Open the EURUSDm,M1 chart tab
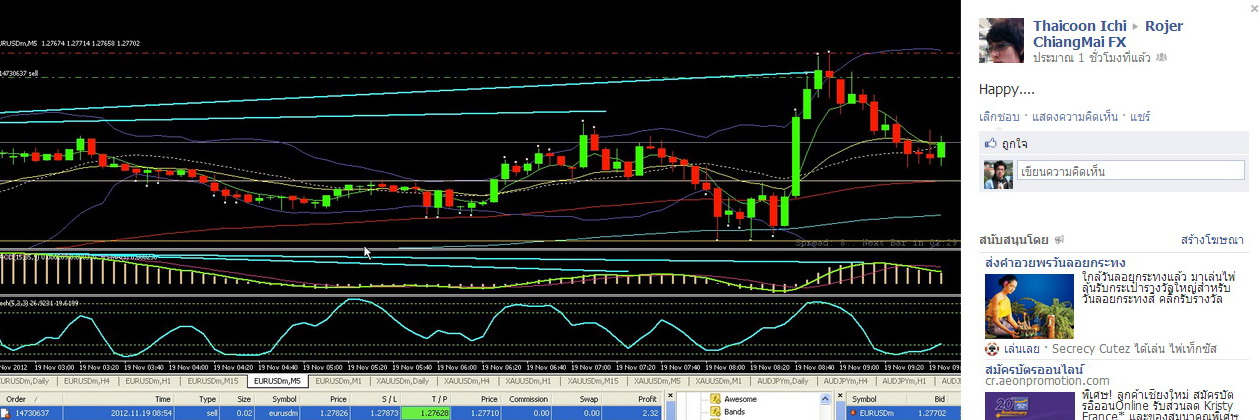The width and height of the screenshot is (1260, 420). pos(338,380)
